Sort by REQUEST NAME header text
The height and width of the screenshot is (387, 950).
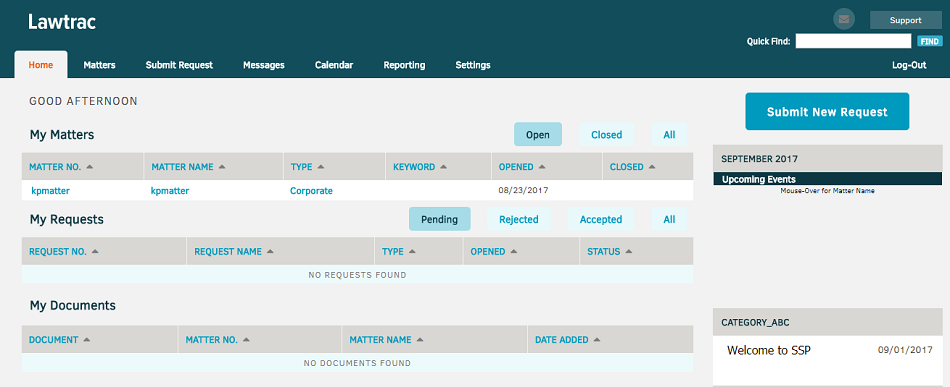click(x=228, y=251)
